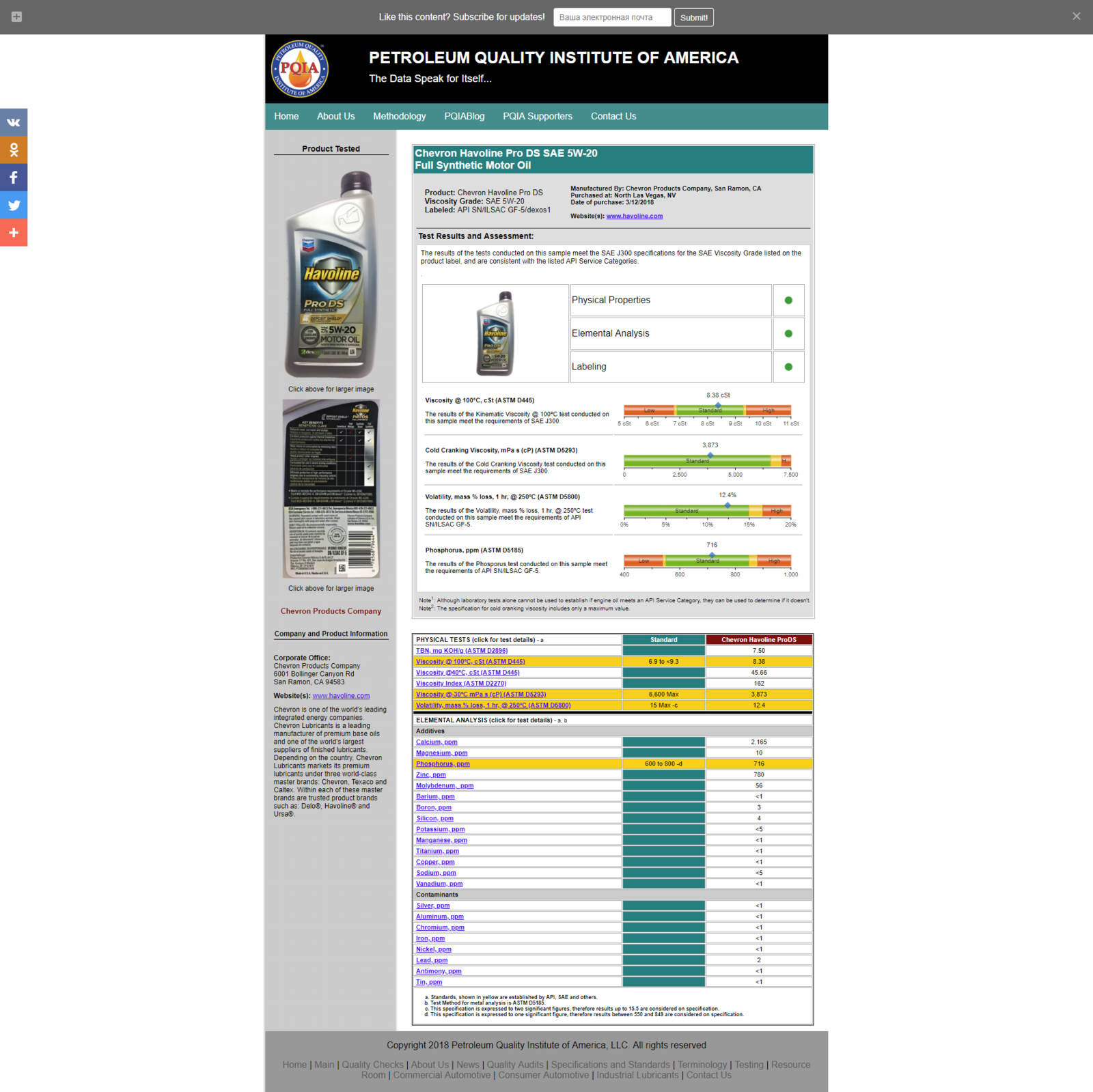
Task: Open Vanadium, ppm test link
Action: click(439, 884)
